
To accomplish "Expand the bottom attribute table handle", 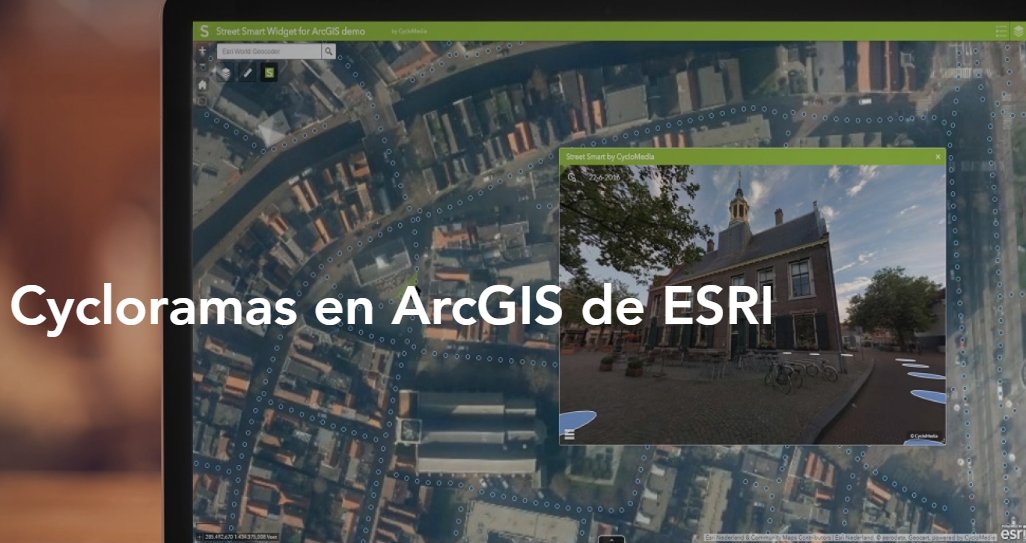I will tap(612, 540).
